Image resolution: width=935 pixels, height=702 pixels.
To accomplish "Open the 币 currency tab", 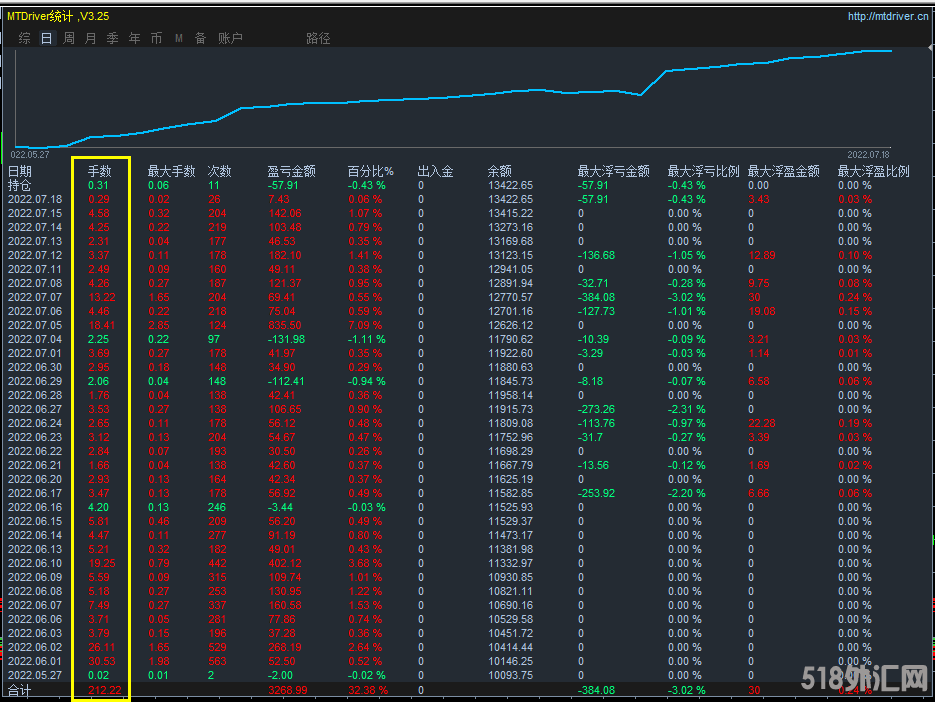I will 156,39.
